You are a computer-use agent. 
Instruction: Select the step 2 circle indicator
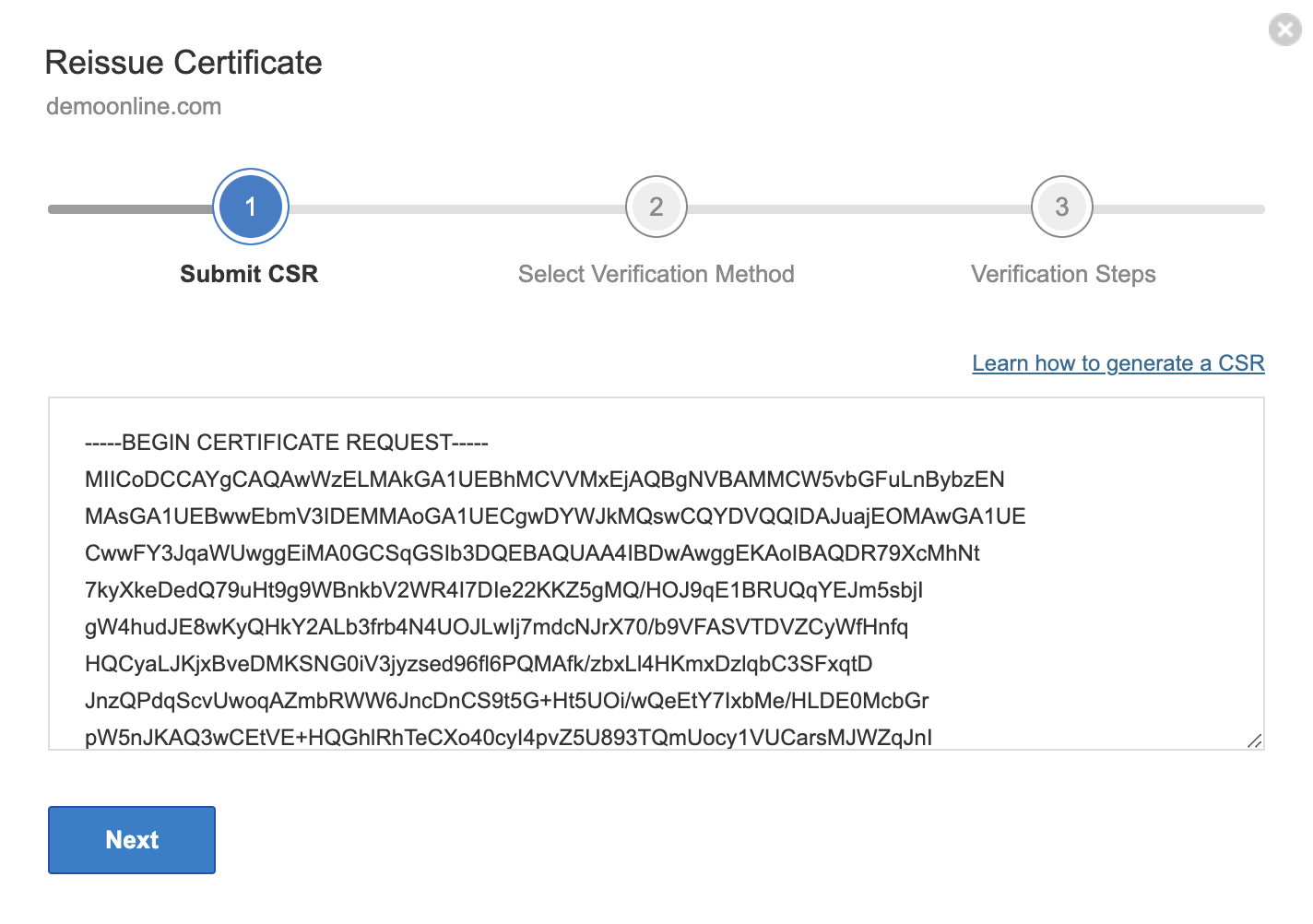pyautogui.click(x=656, y=207)
